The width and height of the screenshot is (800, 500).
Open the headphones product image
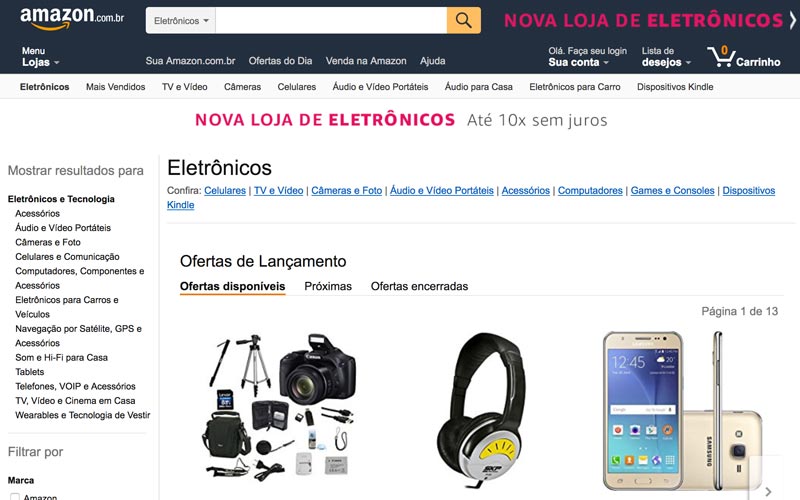pos(481,409)
